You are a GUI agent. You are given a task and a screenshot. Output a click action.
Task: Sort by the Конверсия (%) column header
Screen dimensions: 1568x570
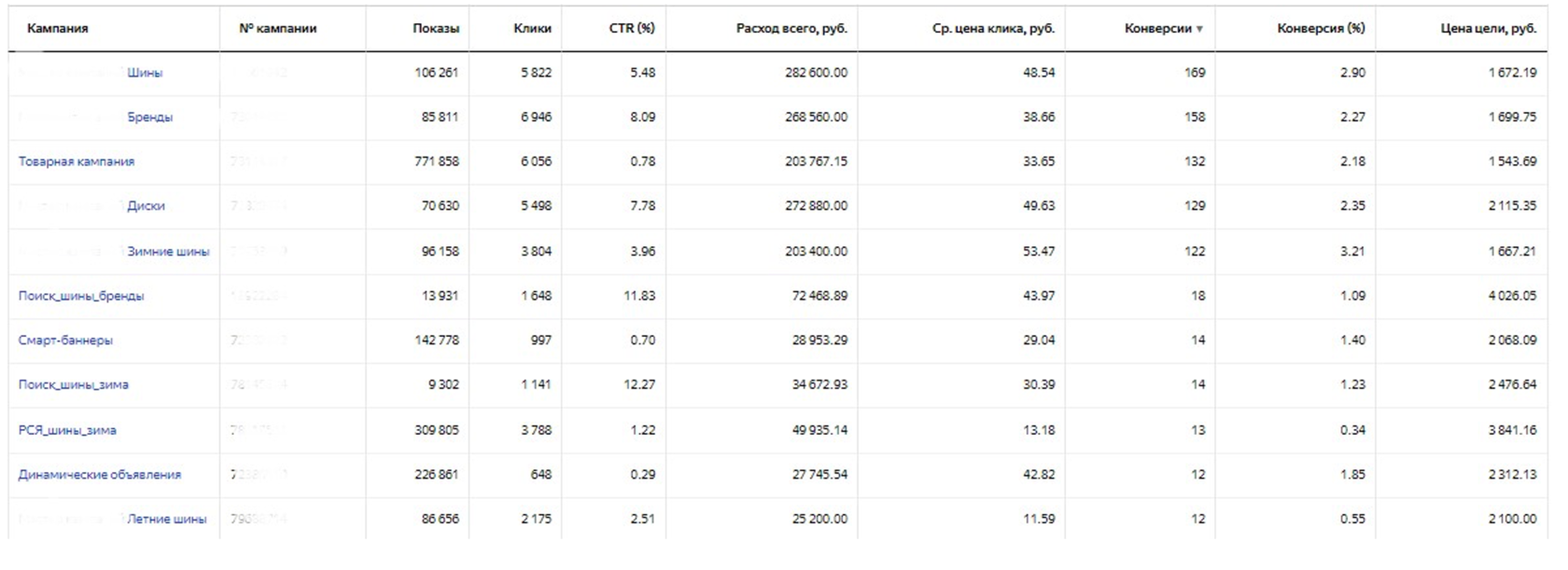coord(1321,29)
